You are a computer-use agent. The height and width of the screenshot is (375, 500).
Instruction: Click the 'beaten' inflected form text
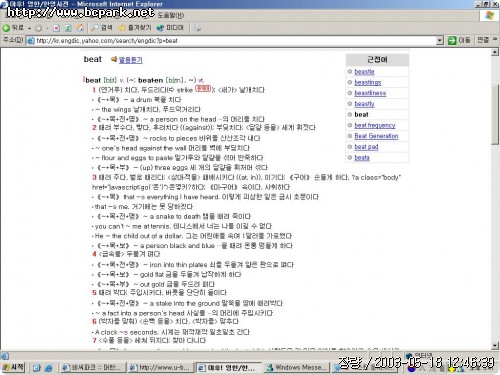(x=150, y=80)
